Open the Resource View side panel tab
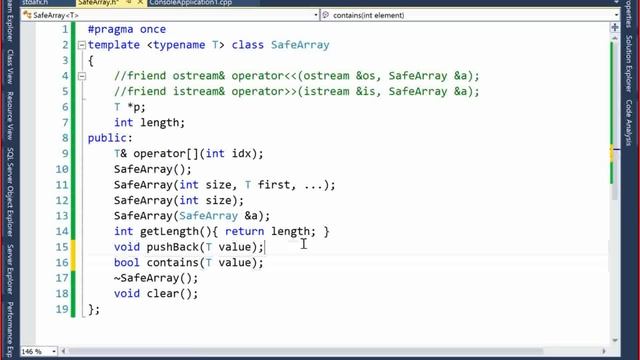Image resolution: width=640 pixels, height=360 pixels. (10, 116)
